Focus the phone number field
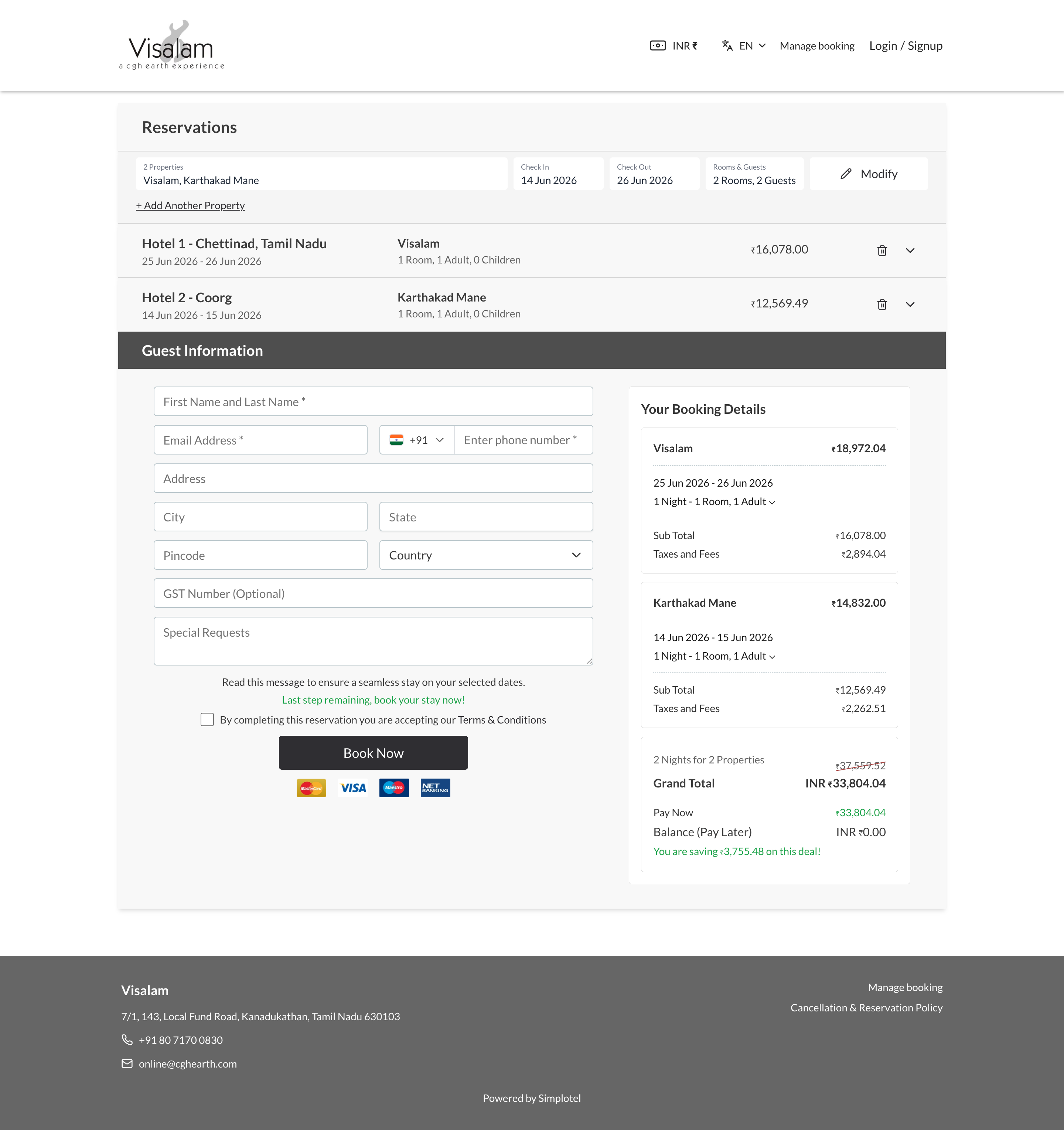The height and width of the screenshot is (1130, 1064). tap(524, 439)
